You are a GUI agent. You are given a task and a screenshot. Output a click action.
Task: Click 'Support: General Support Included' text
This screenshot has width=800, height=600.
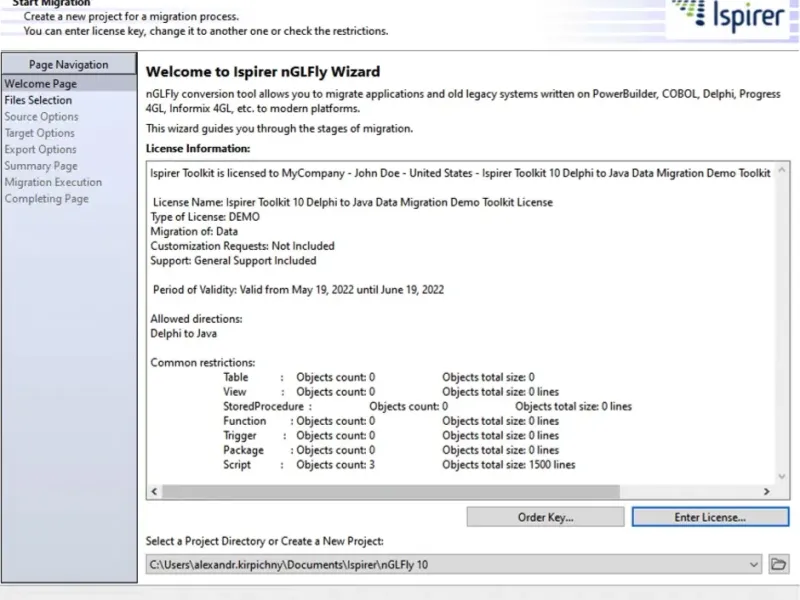point(233,261)
